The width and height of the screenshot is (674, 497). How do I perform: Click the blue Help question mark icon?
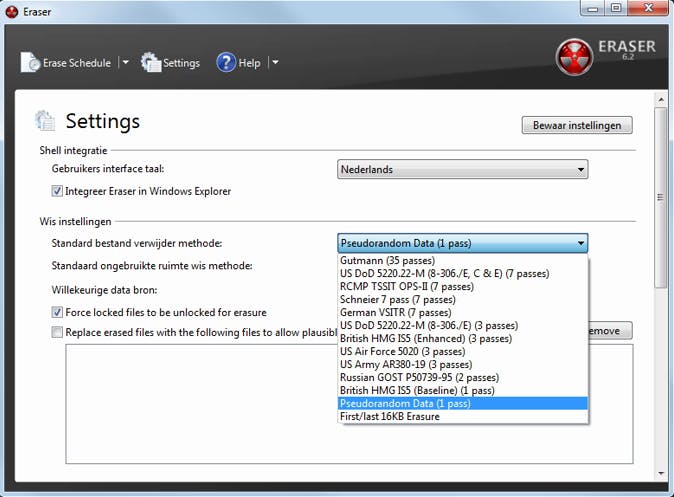point(226,62)
